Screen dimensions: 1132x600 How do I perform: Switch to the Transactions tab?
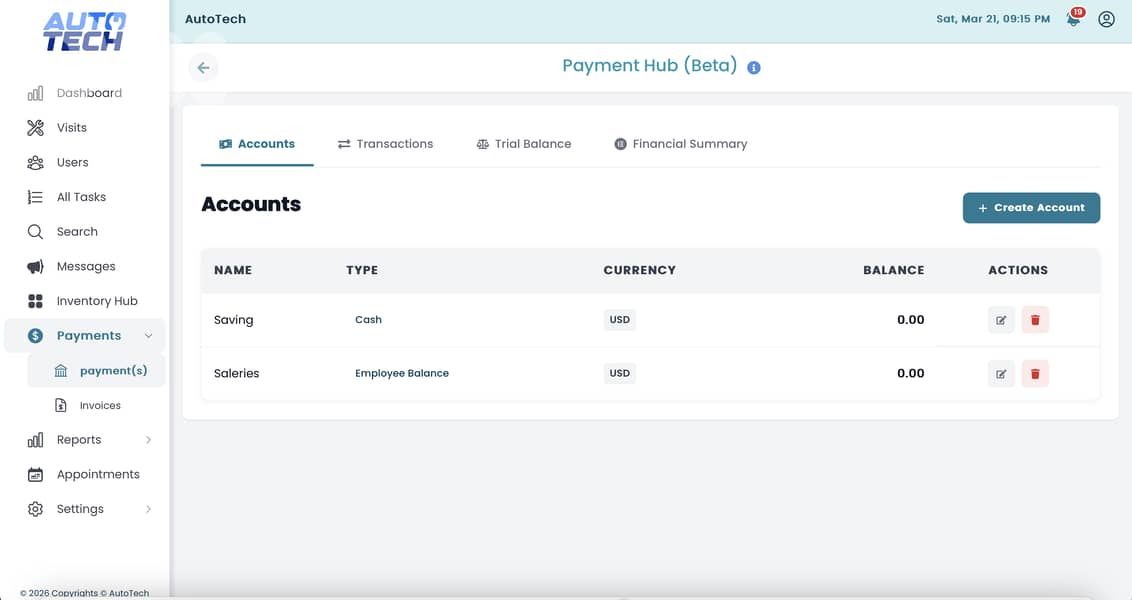[385, 144]
